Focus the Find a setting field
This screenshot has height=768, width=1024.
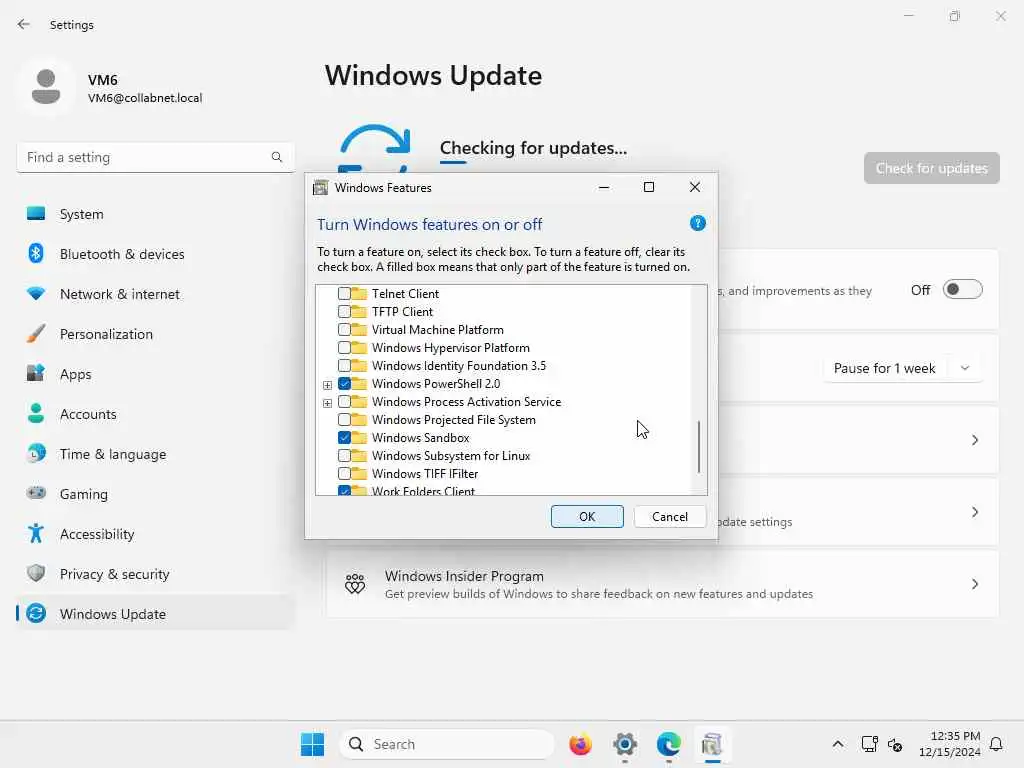coord(155,157)
